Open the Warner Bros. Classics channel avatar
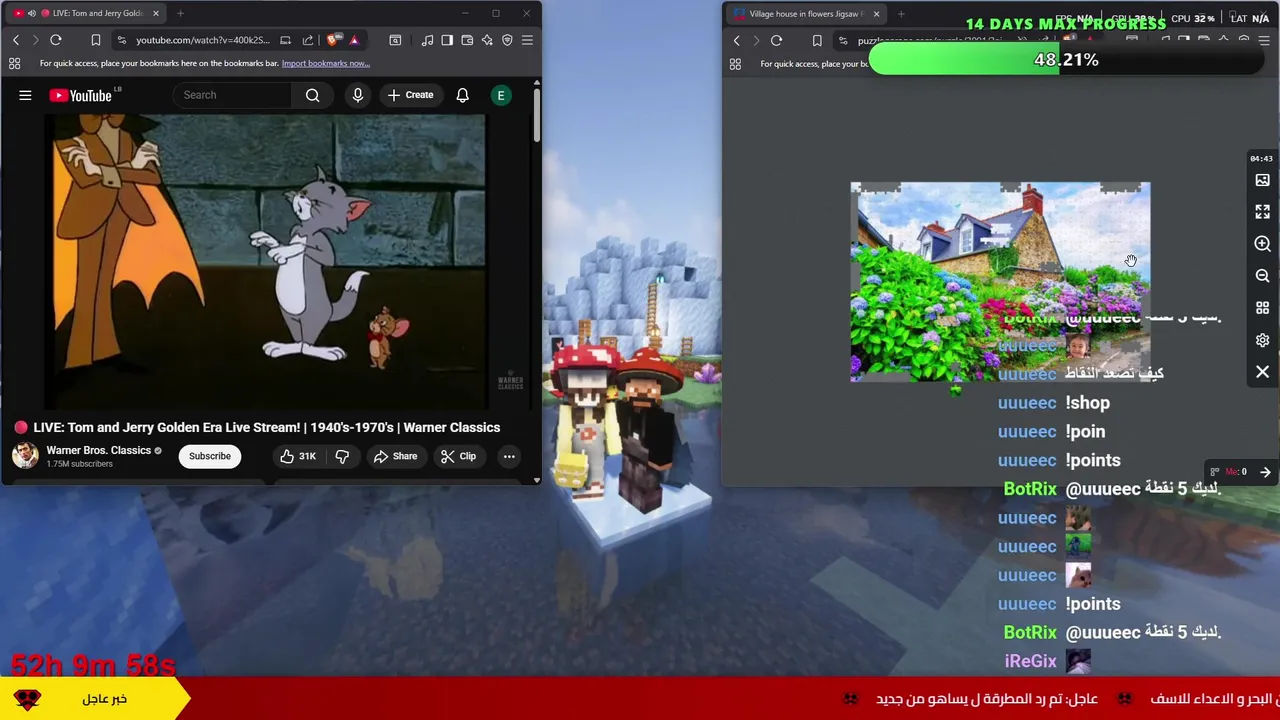Screen dimensions: 1280x720 [25, 455]
